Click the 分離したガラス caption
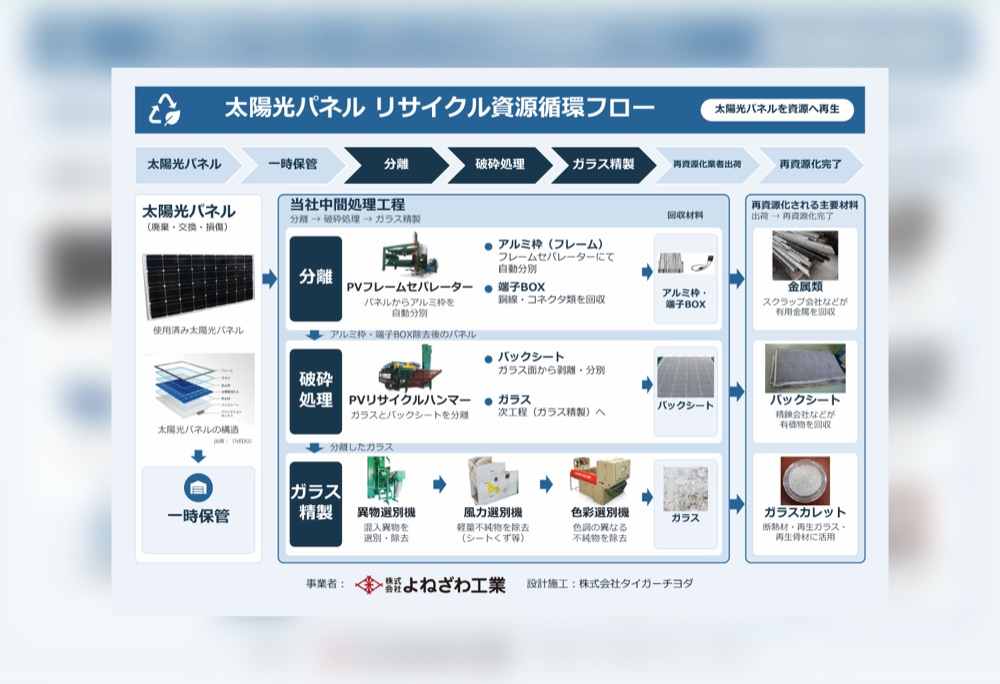 (361, 448)
